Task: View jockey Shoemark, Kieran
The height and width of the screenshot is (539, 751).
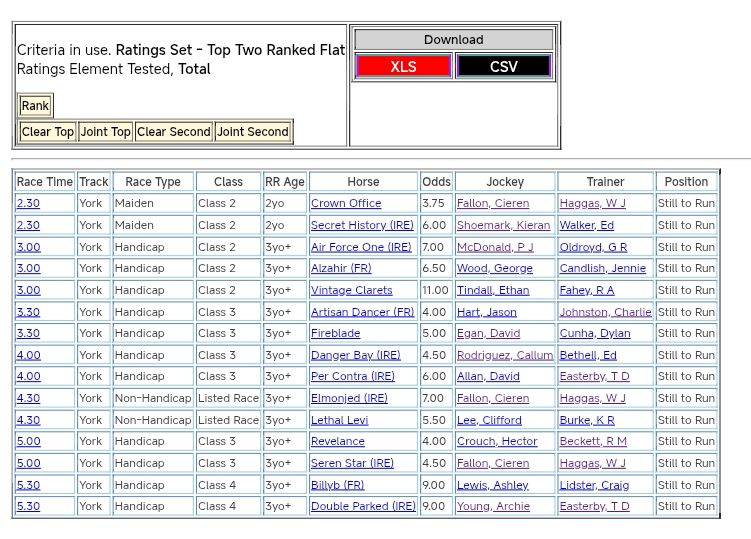Action: click(x=503, y=226)
